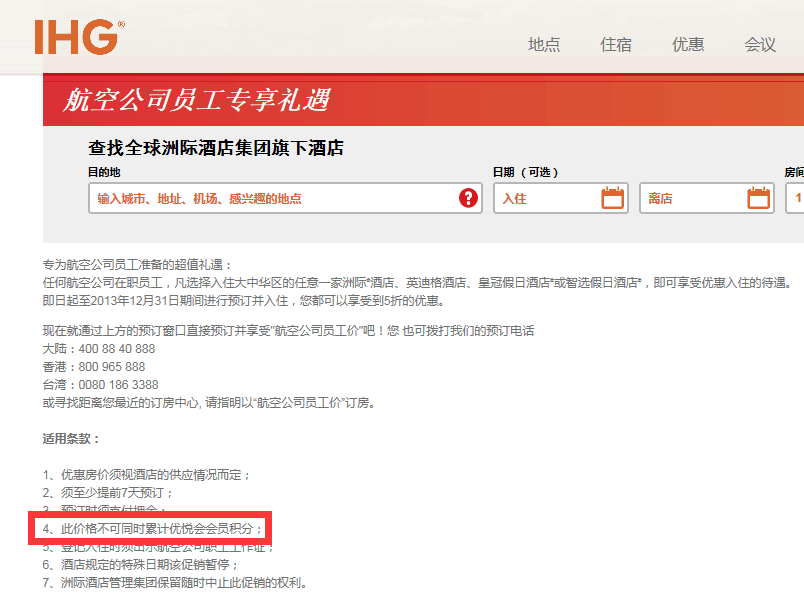Click the line mentioning 预订窗口 and 预订电话
Viewport: 804px width, 604px height.
pyautogui.click(x=288, y=331)
